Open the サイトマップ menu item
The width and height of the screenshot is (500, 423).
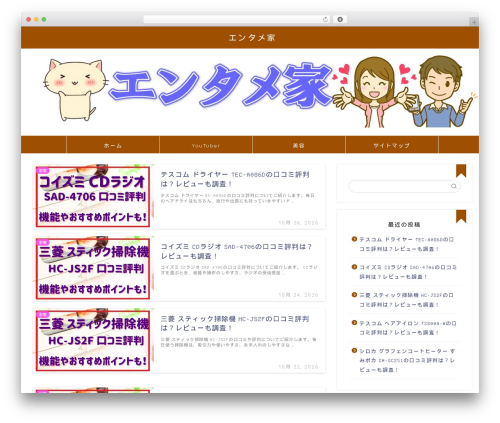pos(392,145)
